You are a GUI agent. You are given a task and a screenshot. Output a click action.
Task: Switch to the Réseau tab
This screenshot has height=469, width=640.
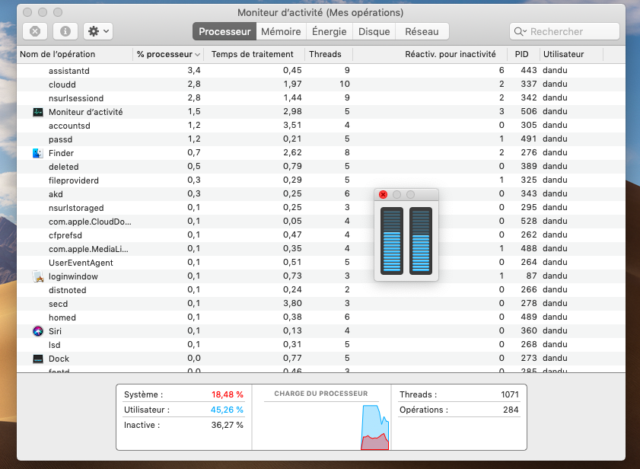click(422, 31)
